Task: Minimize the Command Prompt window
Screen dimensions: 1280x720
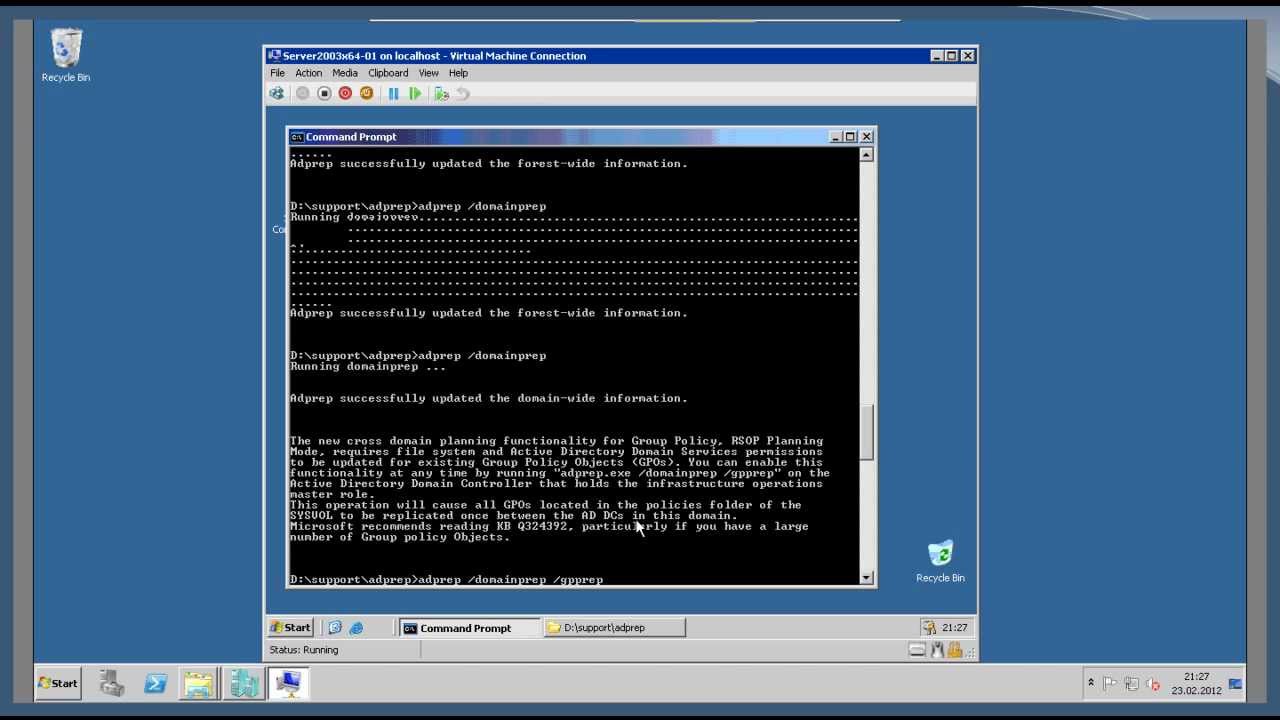Action: point(835,137)
